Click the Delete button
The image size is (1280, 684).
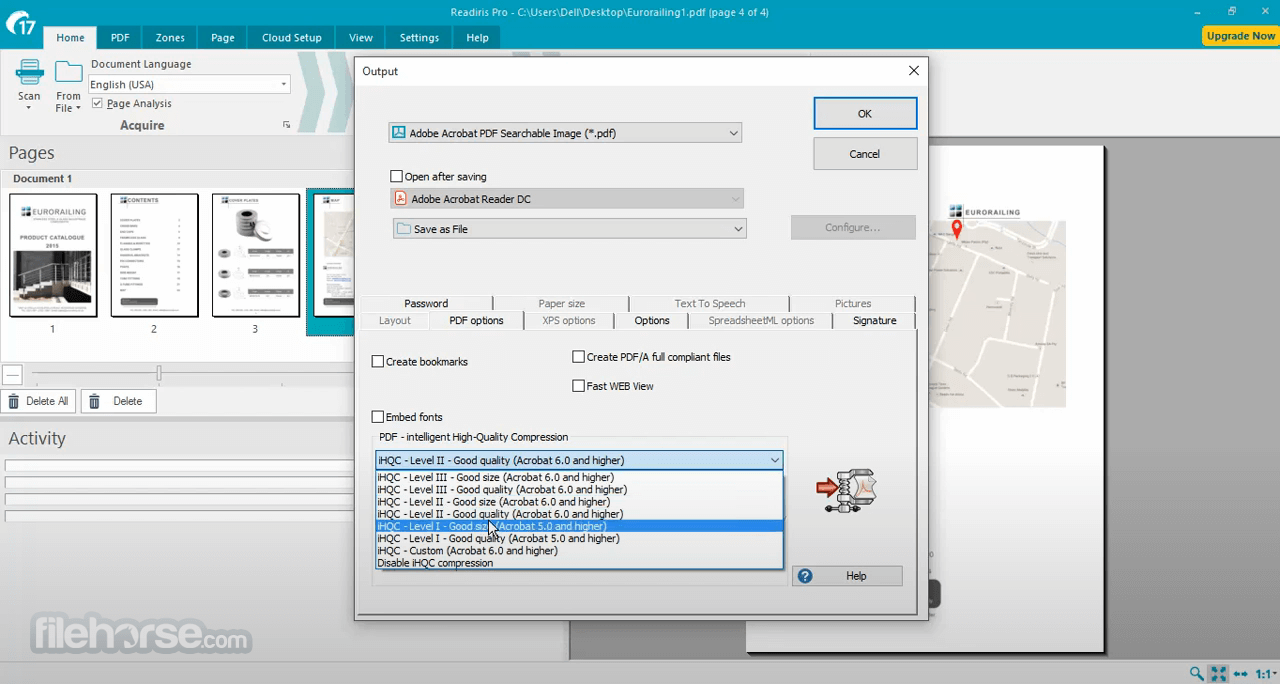(x=118, y=401)
